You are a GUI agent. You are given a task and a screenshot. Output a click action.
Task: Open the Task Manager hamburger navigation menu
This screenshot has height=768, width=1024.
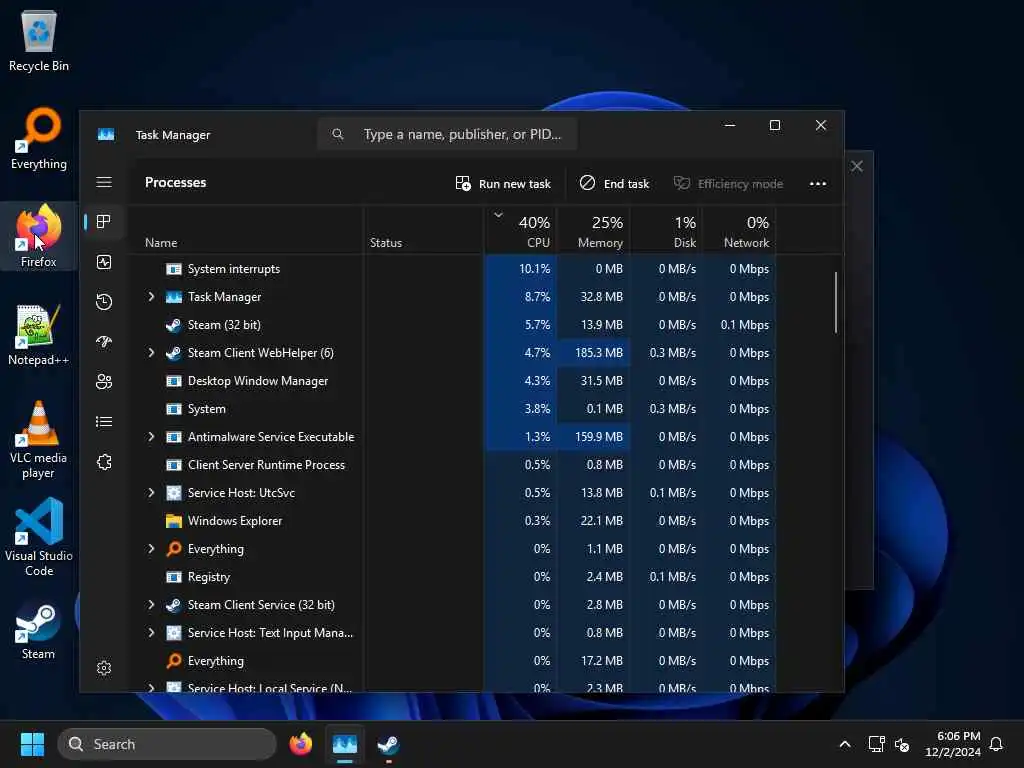pyautogui.click(x=104, y=182)
